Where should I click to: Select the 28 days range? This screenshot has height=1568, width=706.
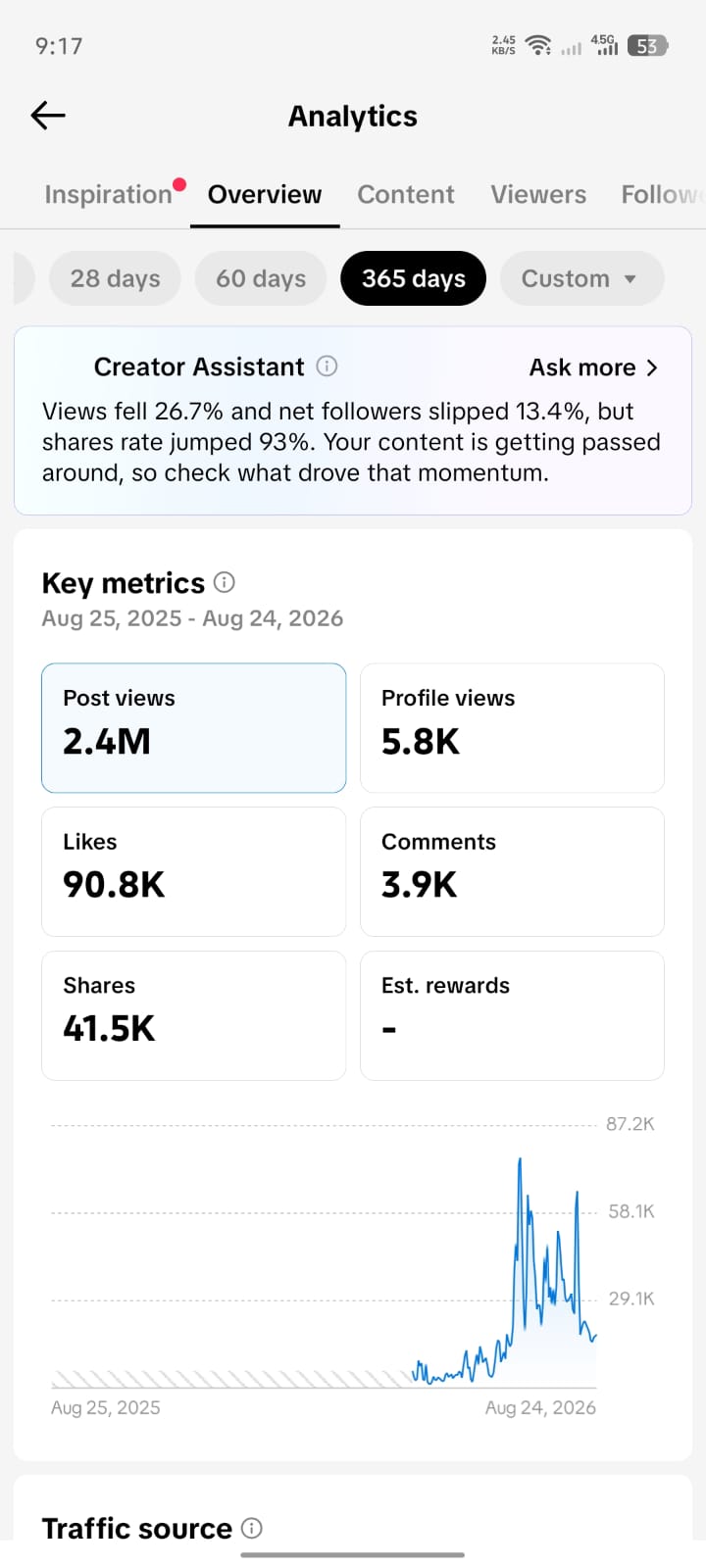click(115, 278)
